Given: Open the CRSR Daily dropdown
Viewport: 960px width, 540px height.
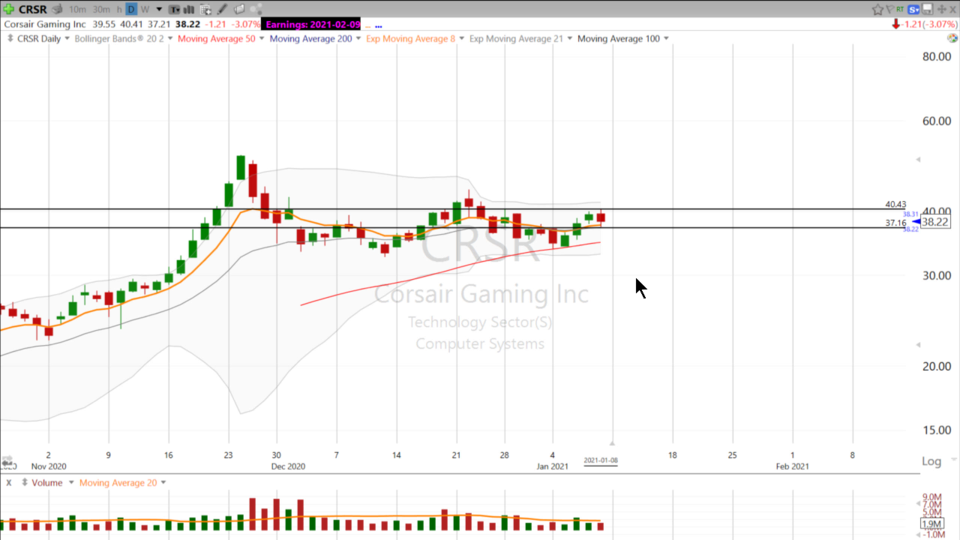Looking at the screenshot, I should point(67,38).
